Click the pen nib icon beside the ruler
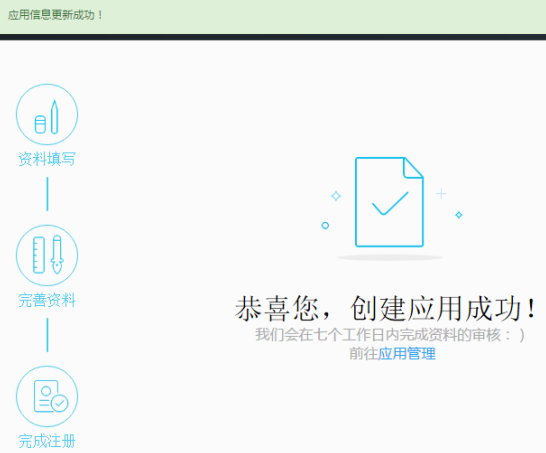Screen dimensions: 546x453 [57, 255]
